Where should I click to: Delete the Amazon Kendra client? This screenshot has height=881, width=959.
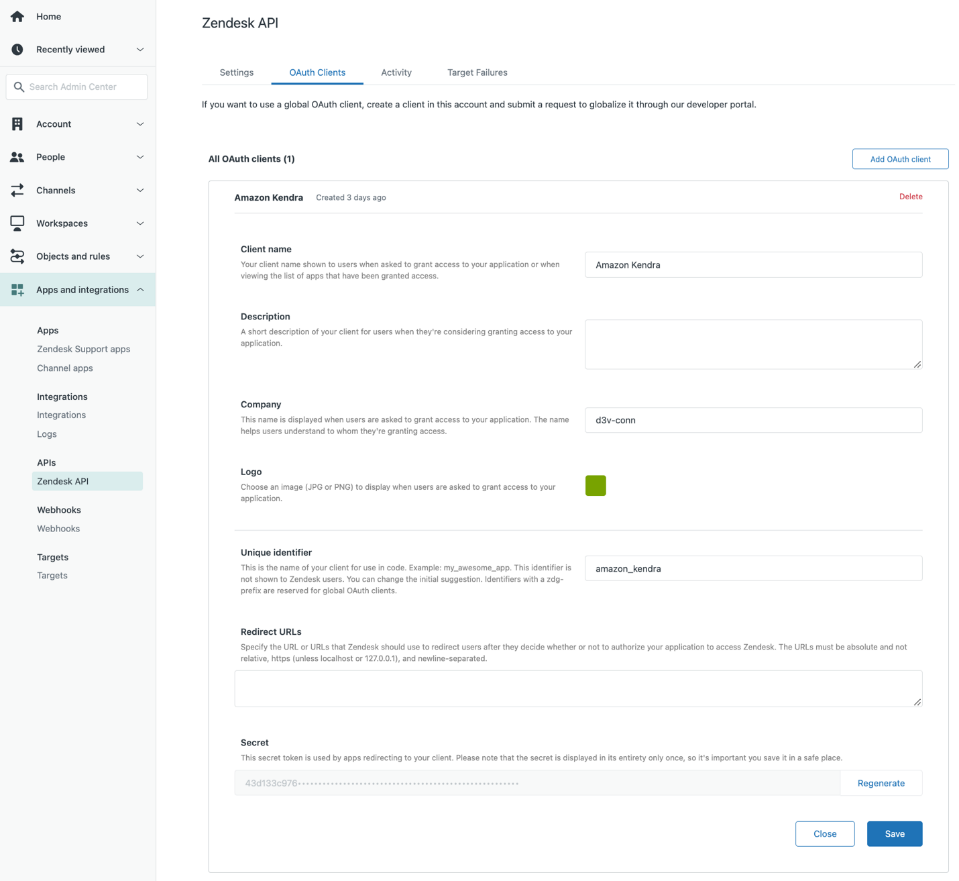pos(911,196)
